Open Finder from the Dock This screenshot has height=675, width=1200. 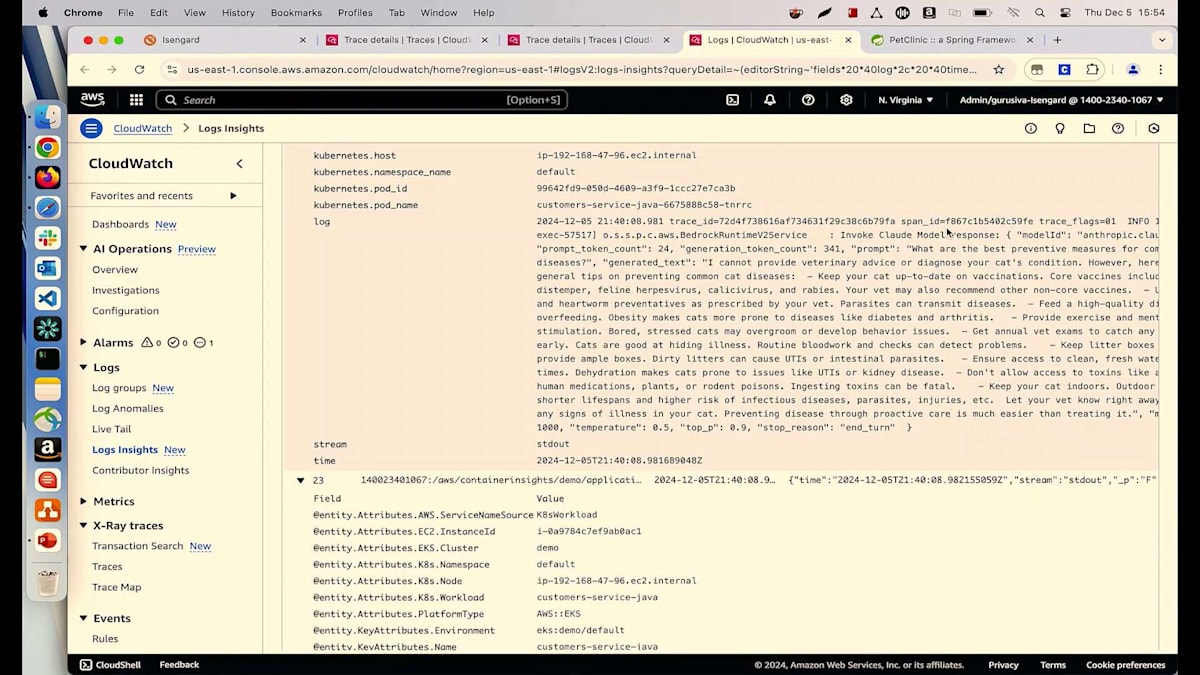pos(47,117)
